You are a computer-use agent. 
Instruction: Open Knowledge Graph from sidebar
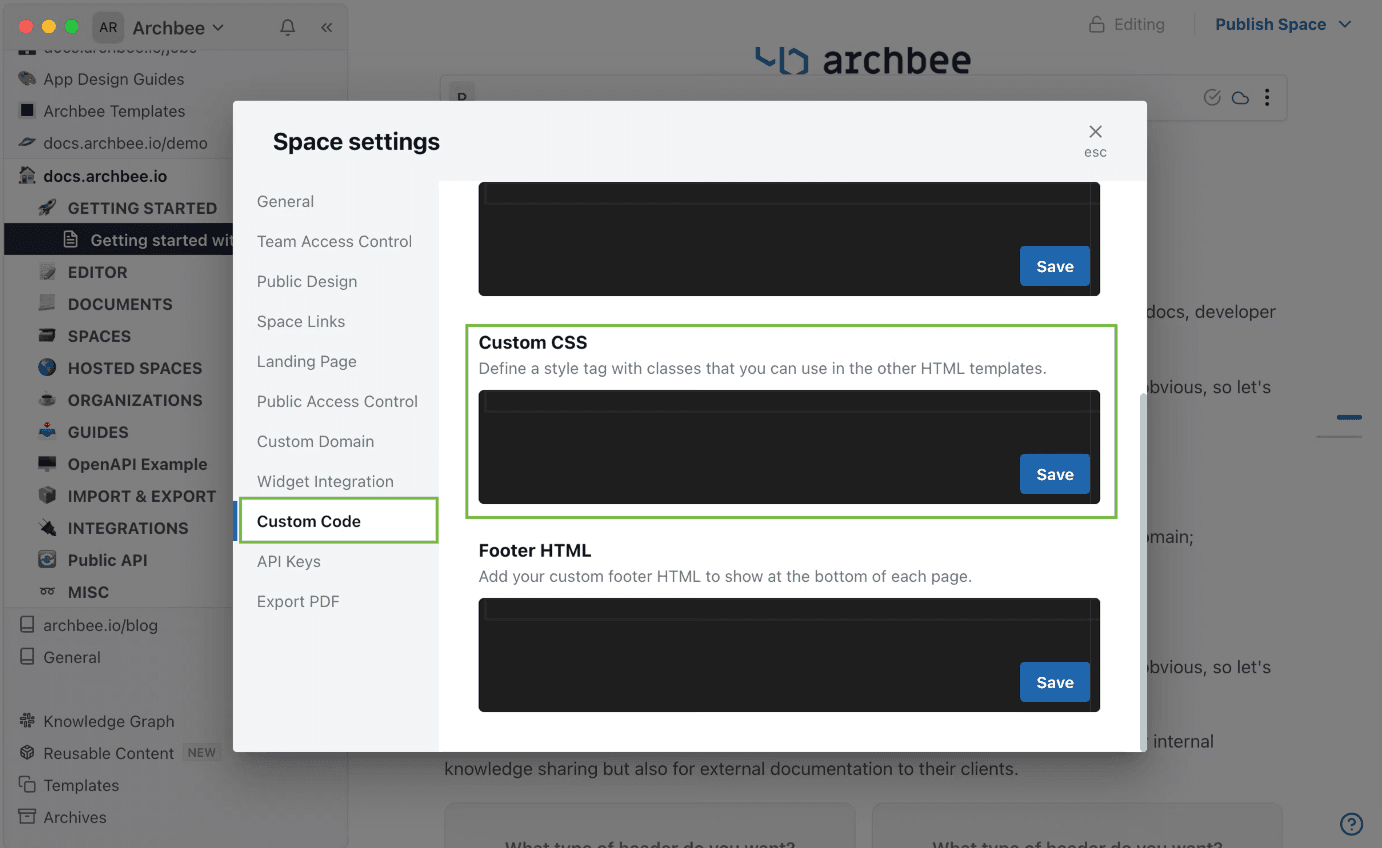pyautogui.click(x=108, y=721)
